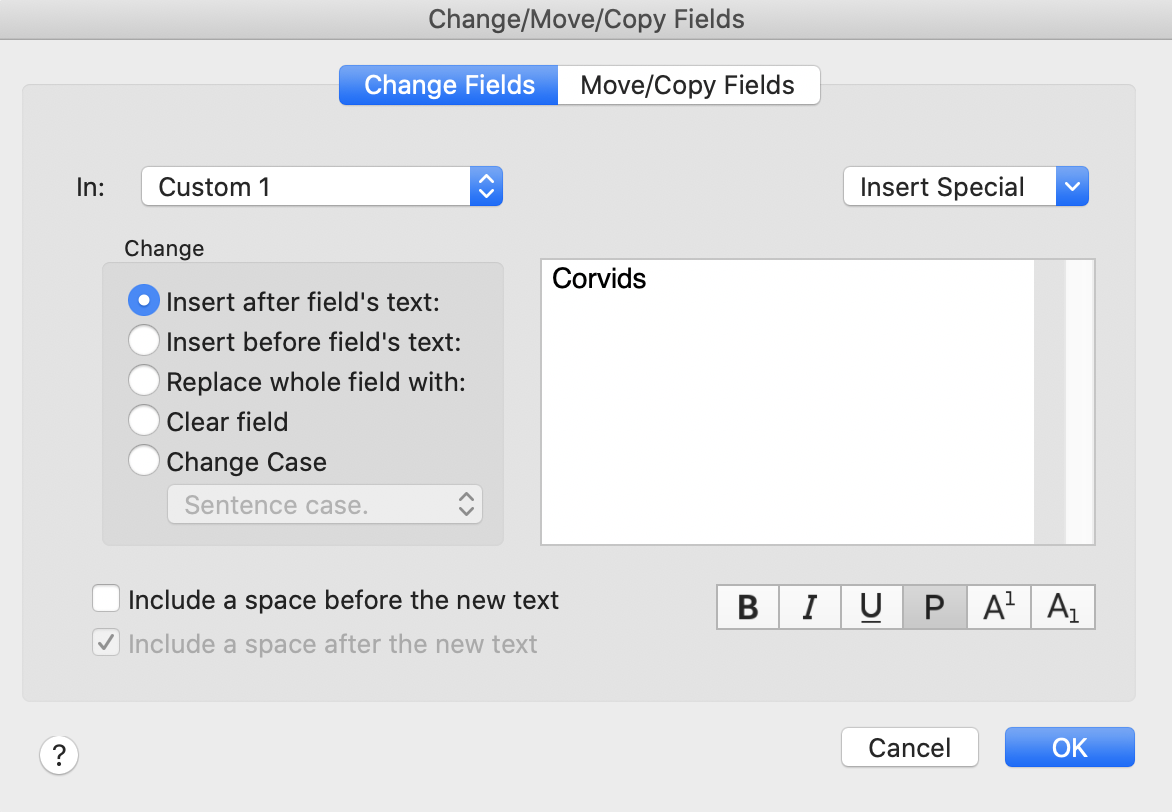
Task: Open the Custom 1 field dropdown
Action: tap(321, 187)
